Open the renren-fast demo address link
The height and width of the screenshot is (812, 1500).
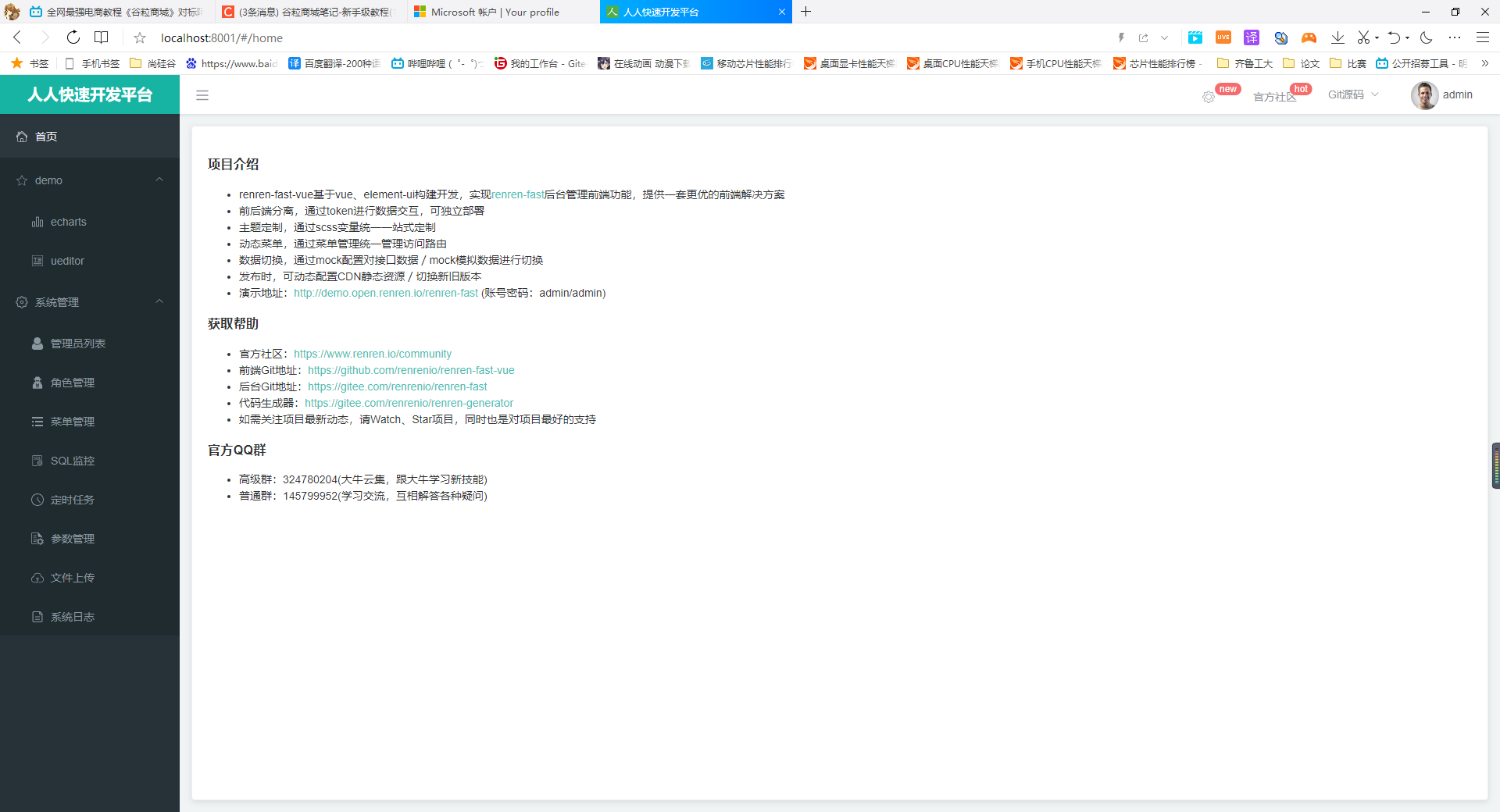tap(385, 293)
